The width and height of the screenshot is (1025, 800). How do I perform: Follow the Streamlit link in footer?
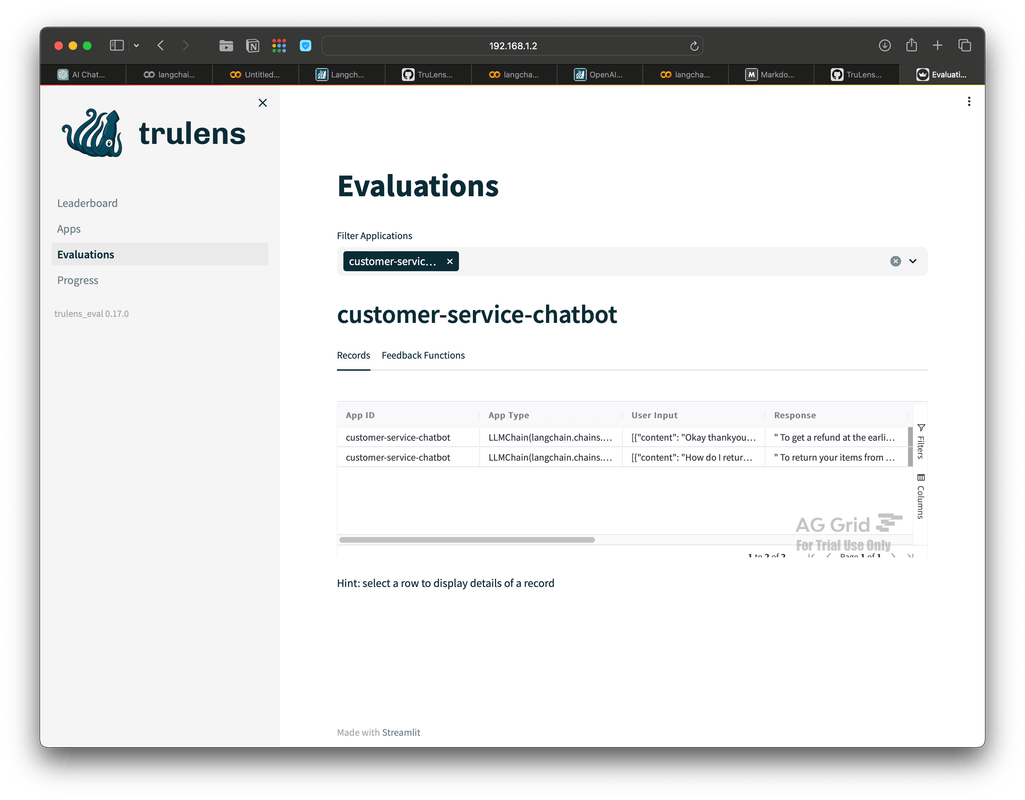[401, 732]
